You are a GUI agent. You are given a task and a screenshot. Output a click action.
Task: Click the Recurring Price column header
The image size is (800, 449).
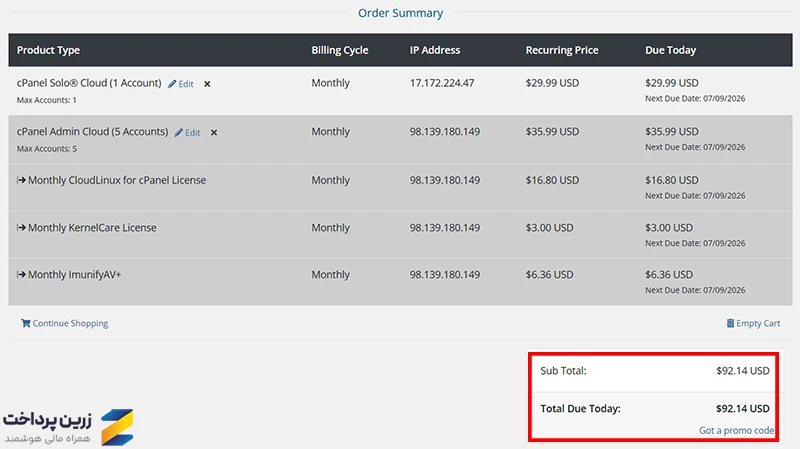(x=562, y=50)
